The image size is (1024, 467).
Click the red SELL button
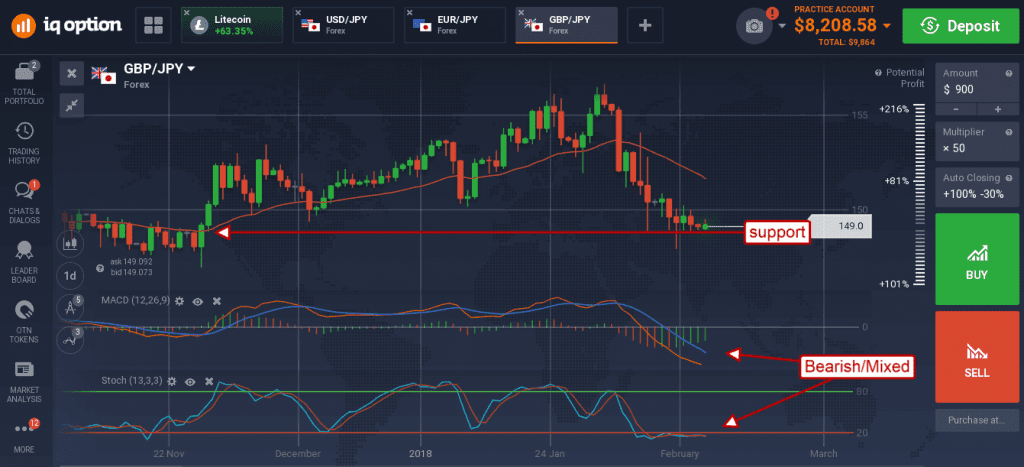tap(977, 357)
